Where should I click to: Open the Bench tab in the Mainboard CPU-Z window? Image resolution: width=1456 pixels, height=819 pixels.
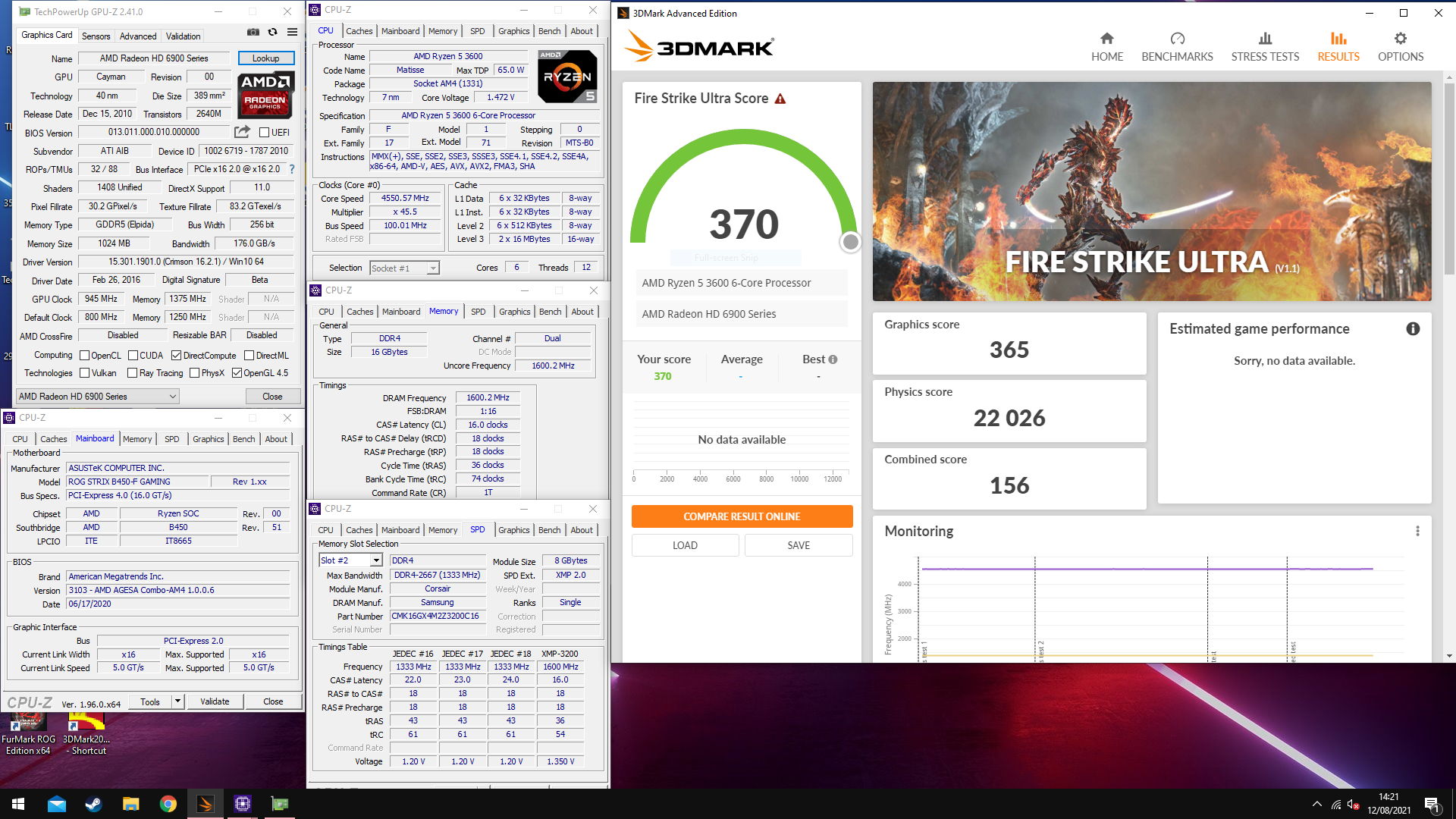click(243, 439)
